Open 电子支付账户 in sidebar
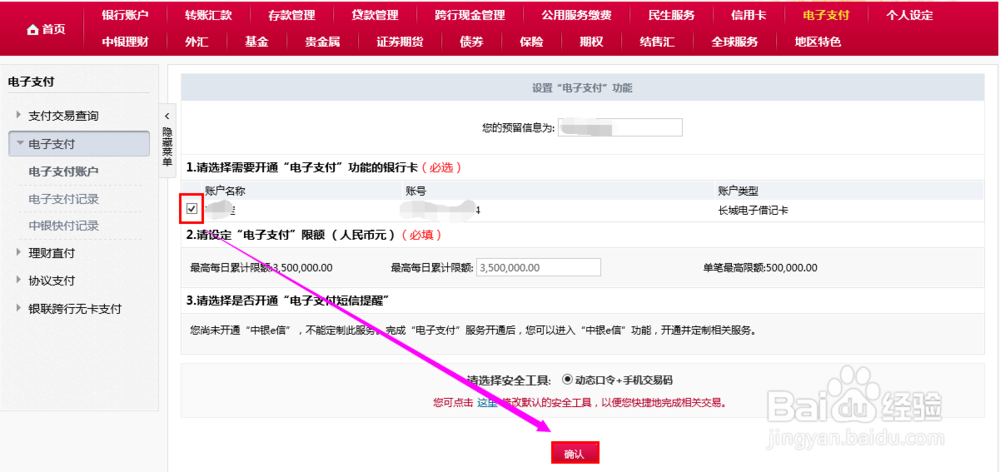This screenshot has height=472, width=1000. (64, 172)
